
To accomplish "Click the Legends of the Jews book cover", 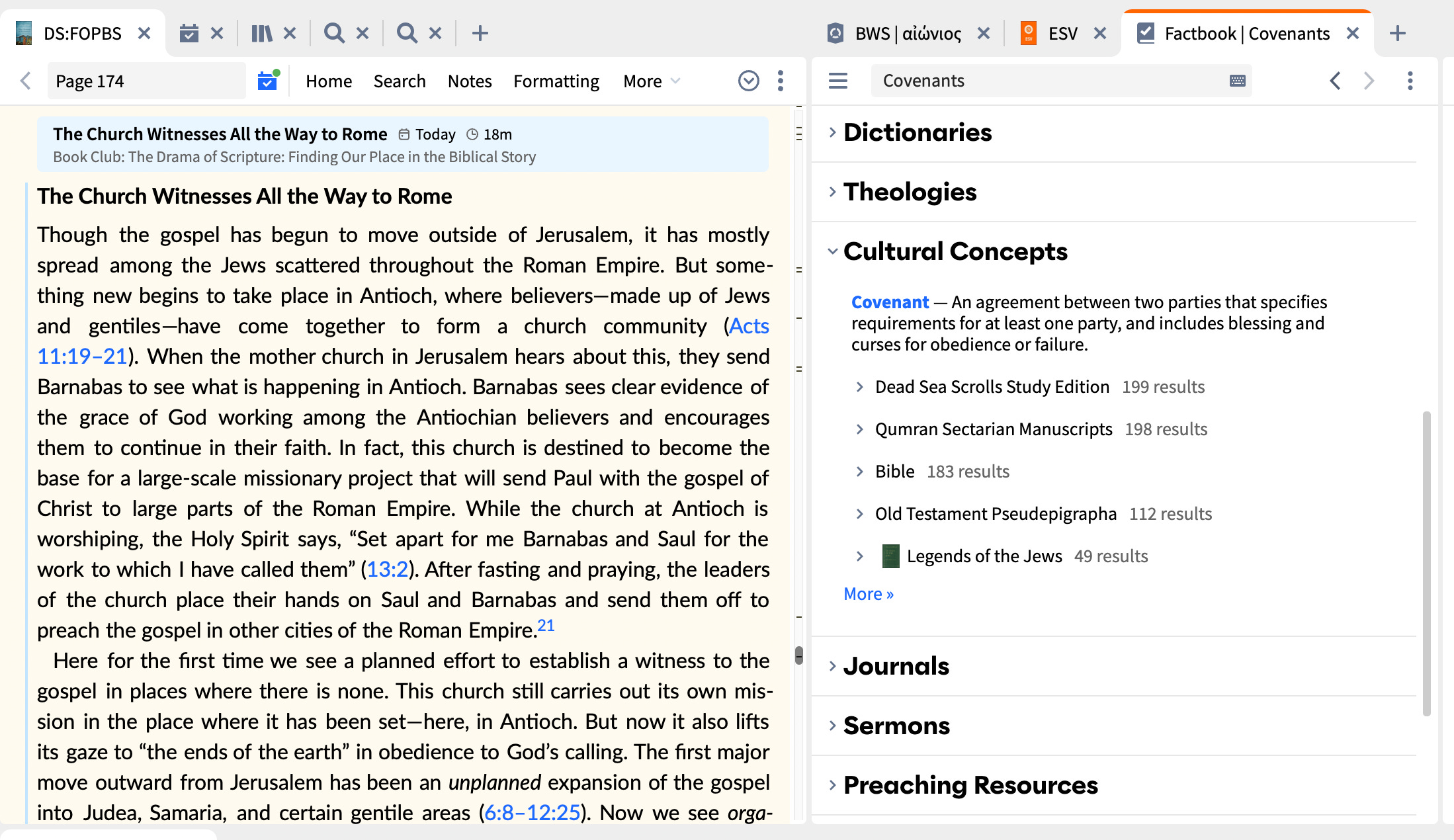I will (x=890, y=556).
